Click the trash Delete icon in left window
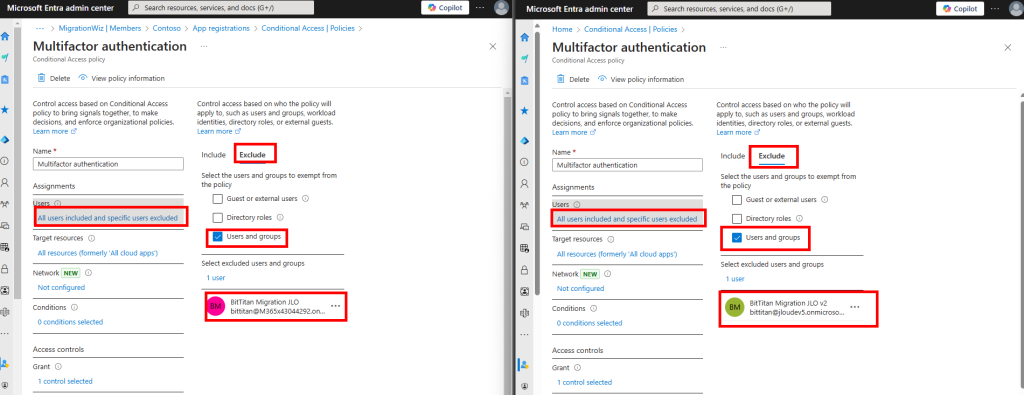 pyautogui.click(x=41, y=78)
